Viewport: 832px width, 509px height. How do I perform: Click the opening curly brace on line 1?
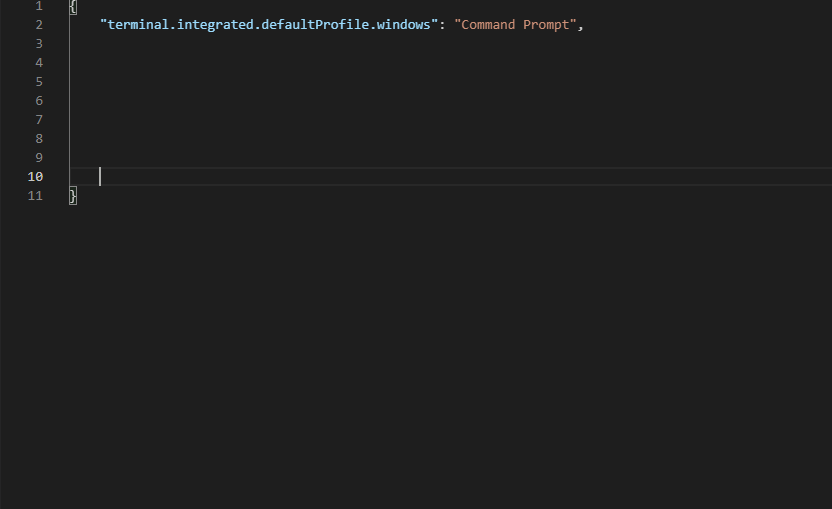click(73, 6)
